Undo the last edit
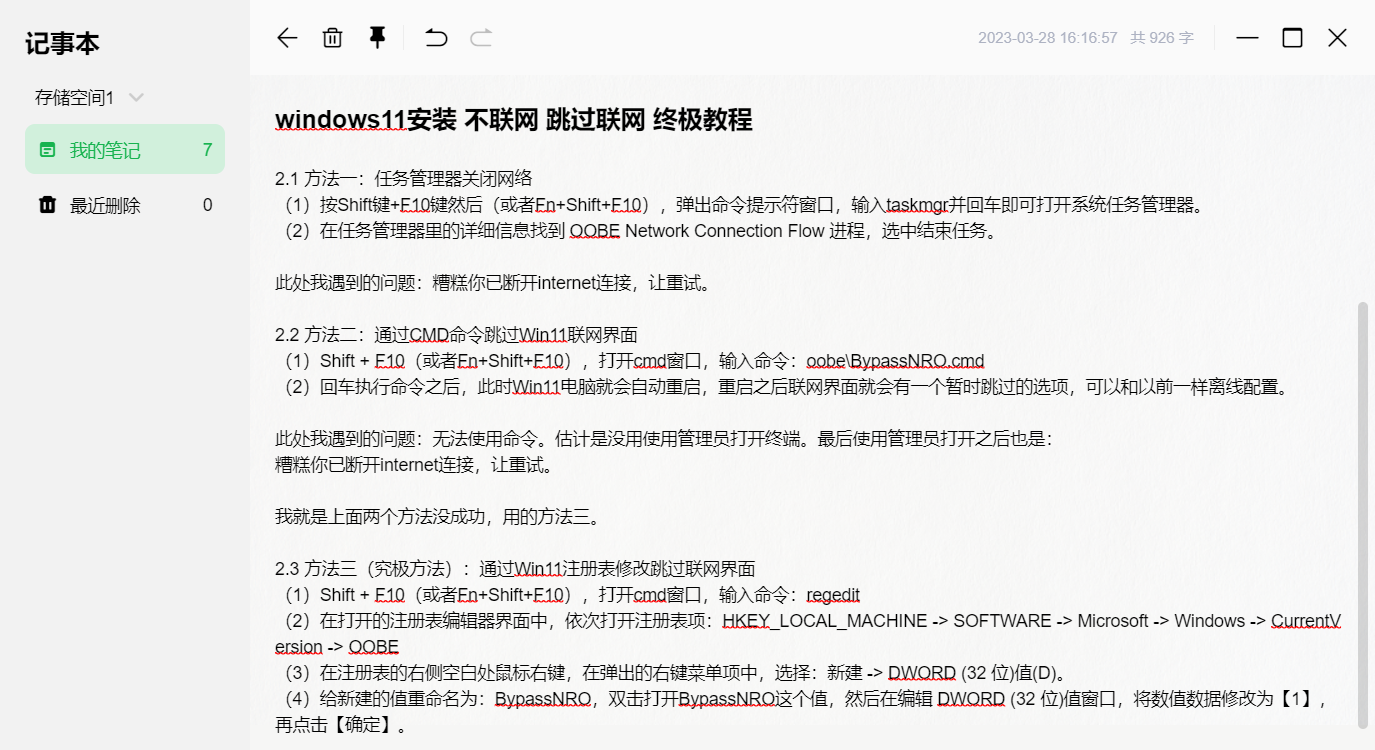The height and width of the screenshot is (750, 1375). point(436,38)
